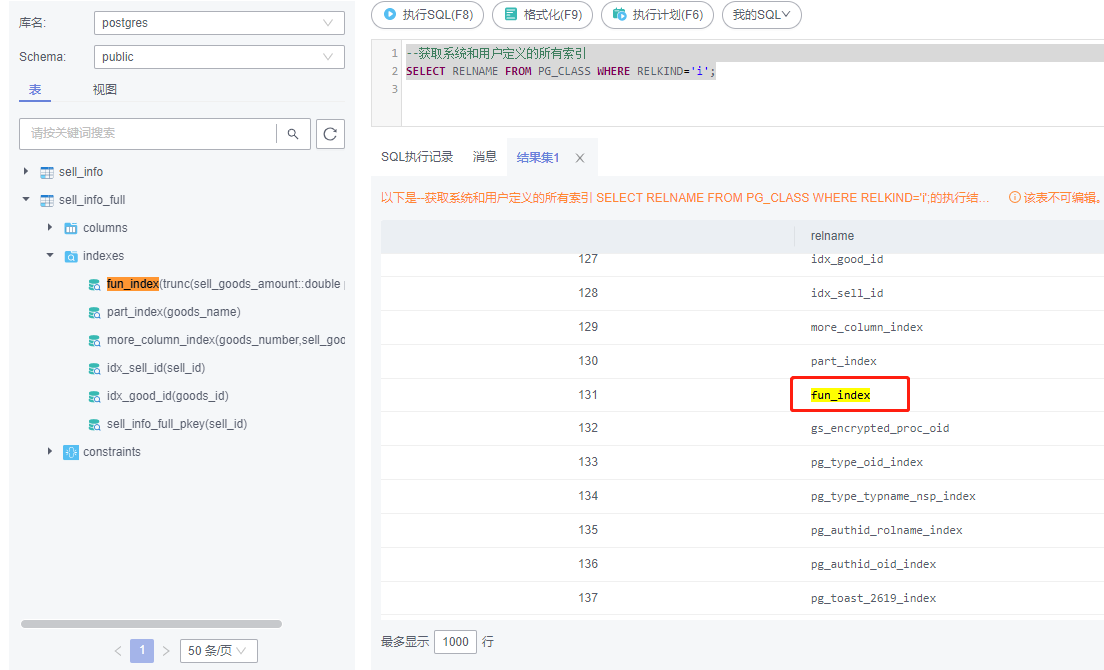Click the keyword search input field
The width and height of the screenshot is (1104, 670).
(148, 133)
